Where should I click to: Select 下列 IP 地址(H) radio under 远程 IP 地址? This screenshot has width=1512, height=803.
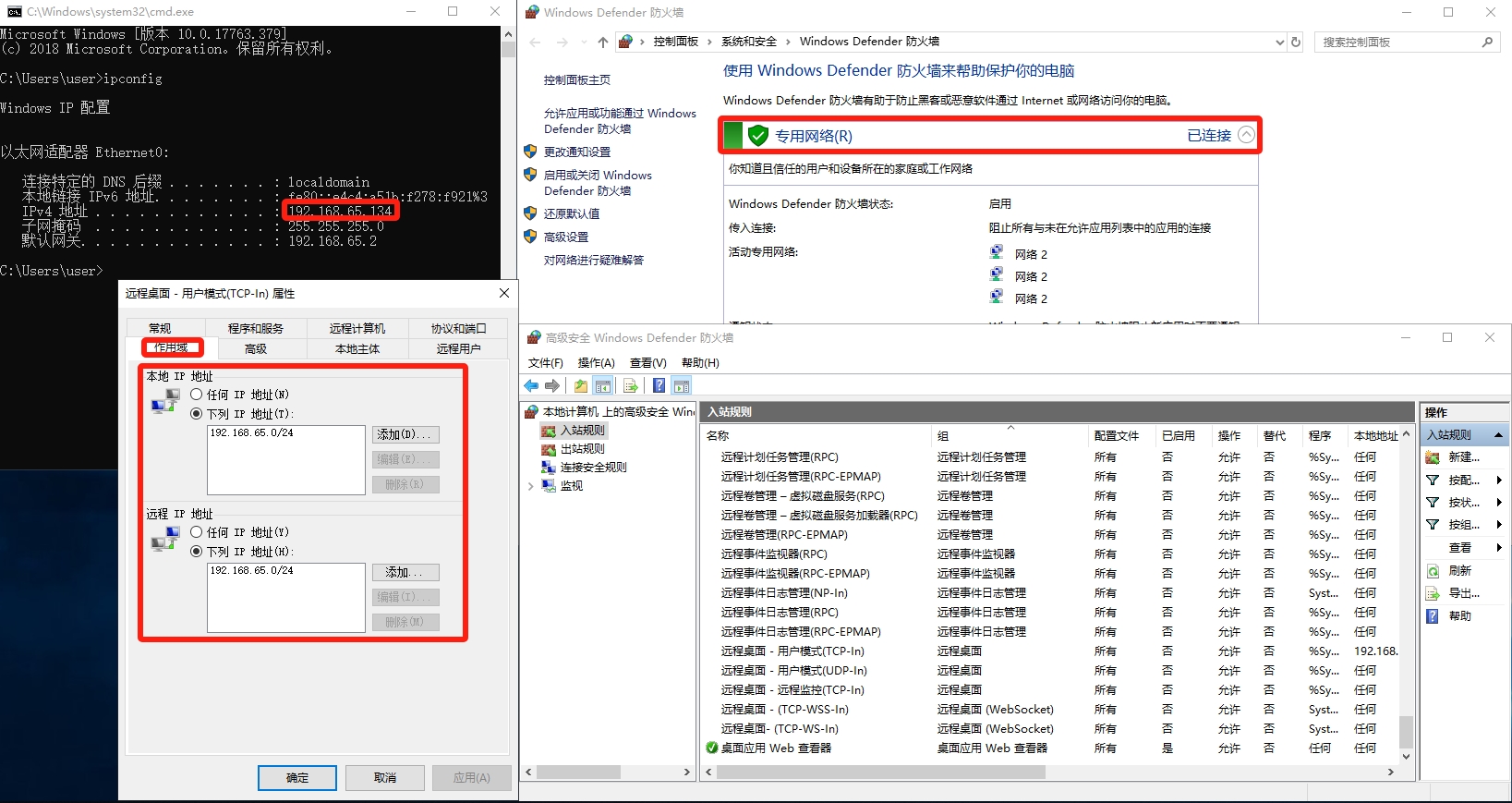click(x=197, y=552)
